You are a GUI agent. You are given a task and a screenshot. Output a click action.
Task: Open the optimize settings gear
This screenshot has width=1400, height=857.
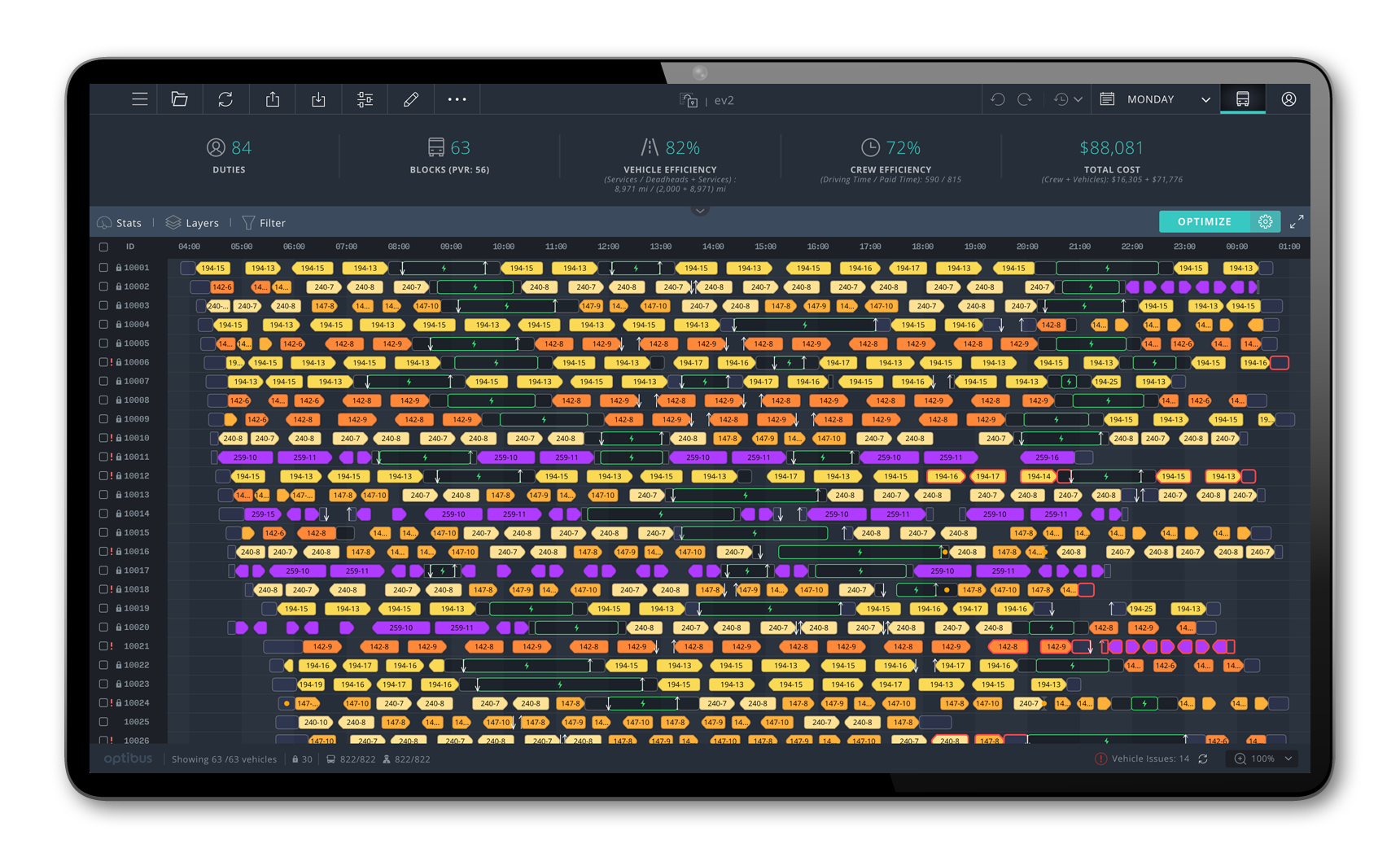click(x=1266, y=221)
